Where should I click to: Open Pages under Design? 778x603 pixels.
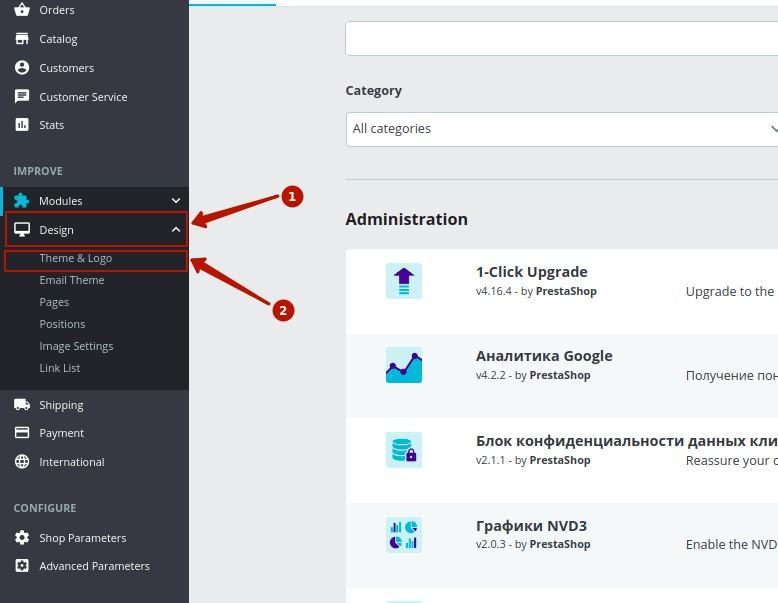pyautogui.click(x=54, y=302)
